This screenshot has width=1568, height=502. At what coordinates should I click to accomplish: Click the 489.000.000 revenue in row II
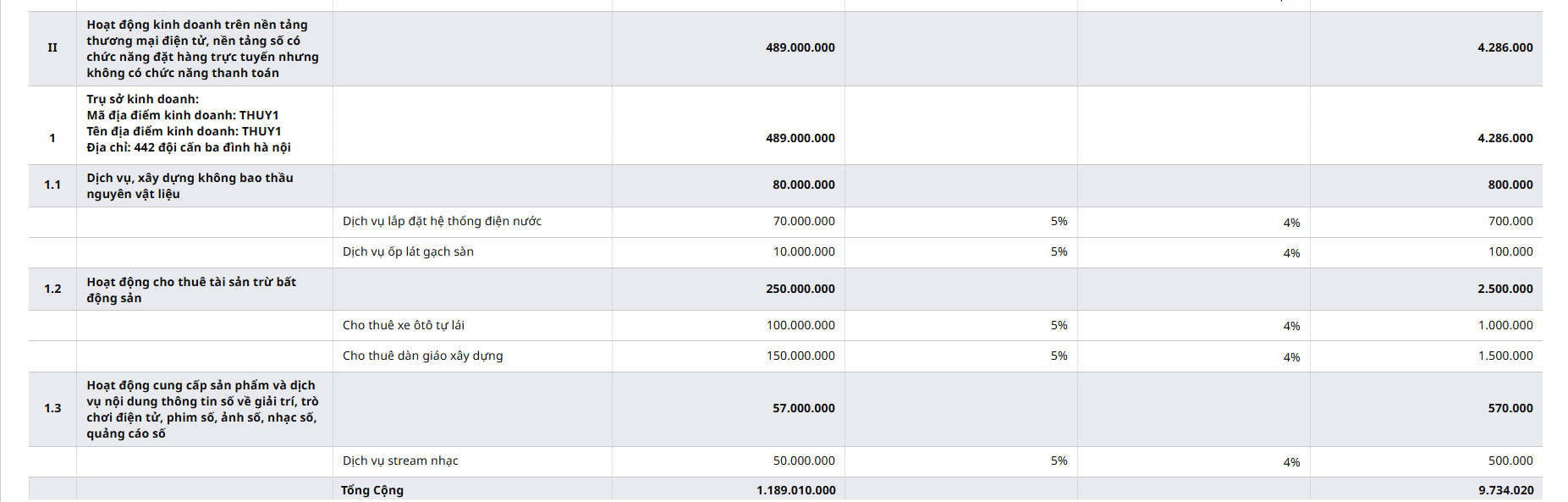(800, 47)
